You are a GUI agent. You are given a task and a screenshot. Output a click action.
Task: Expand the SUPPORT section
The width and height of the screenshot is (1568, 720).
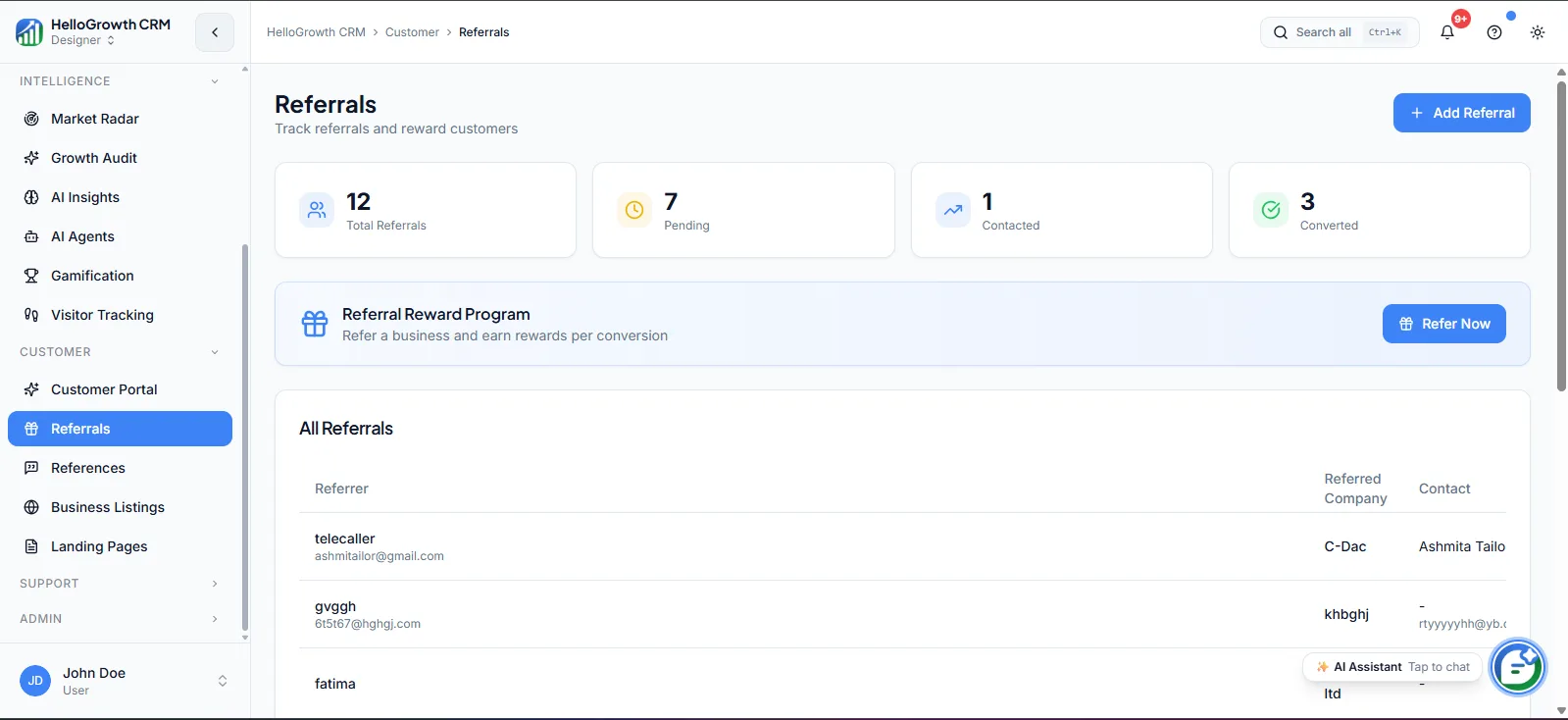click(x=120, y=584)
